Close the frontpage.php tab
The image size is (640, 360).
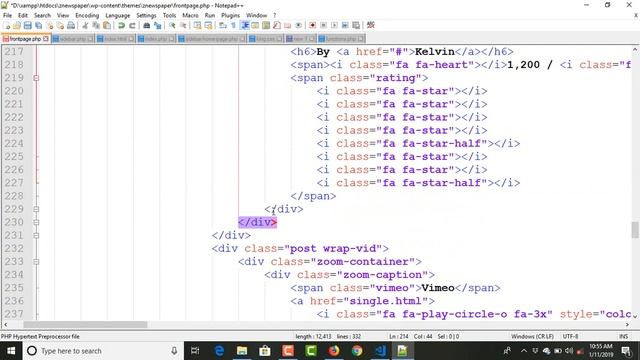(46, 39)
